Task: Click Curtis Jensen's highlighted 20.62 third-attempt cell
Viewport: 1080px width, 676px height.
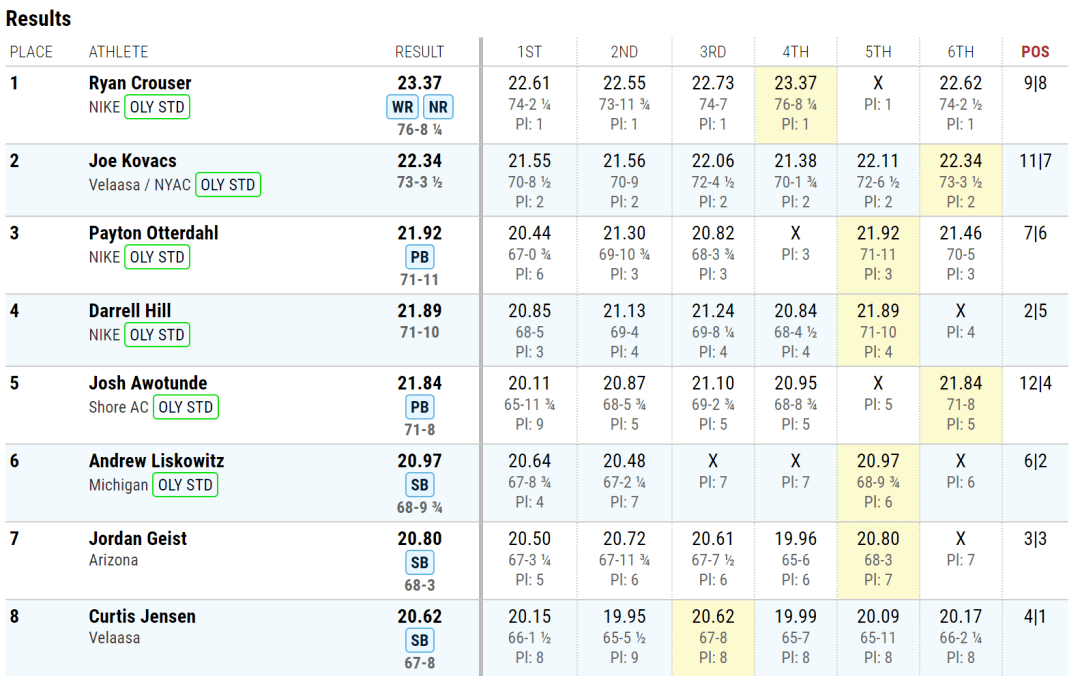Action: click(x=712, y=637)
